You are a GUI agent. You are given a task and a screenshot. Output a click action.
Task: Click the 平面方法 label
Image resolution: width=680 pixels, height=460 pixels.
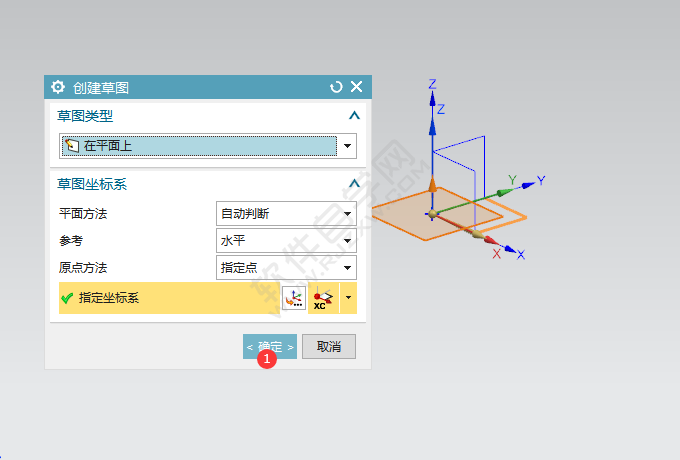(x=83, y=214)
